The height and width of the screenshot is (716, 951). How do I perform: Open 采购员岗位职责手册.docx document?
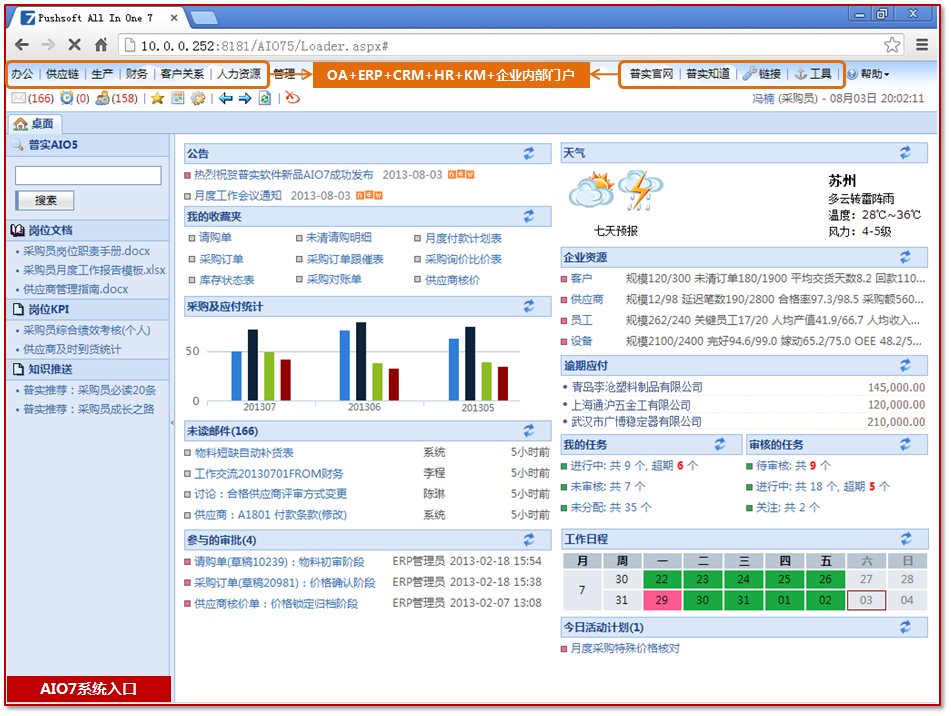tap(86, 251)
